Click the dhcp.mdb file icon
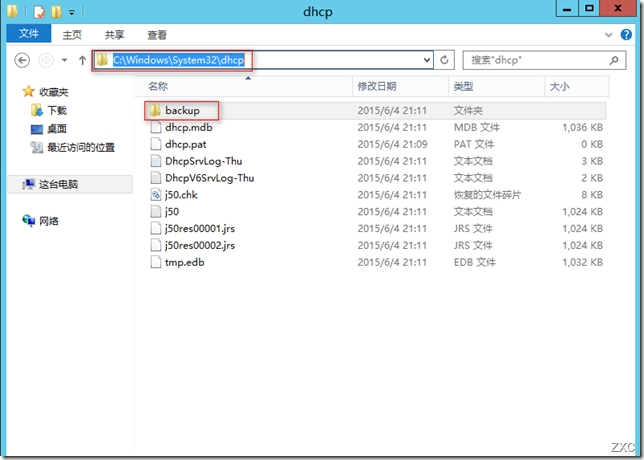Image resolution: width=644 pixels, height=460 pixels. (x=156, y=127)
